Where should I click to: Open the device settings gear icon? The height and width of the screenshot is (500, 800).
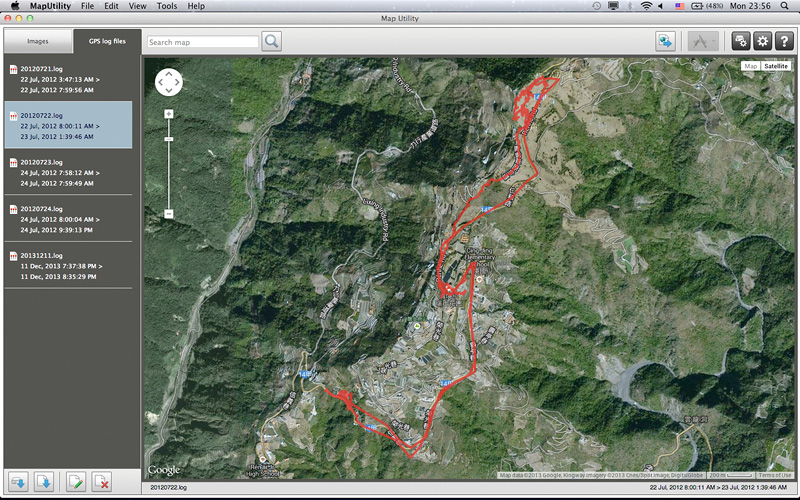(x=740, y=41)
